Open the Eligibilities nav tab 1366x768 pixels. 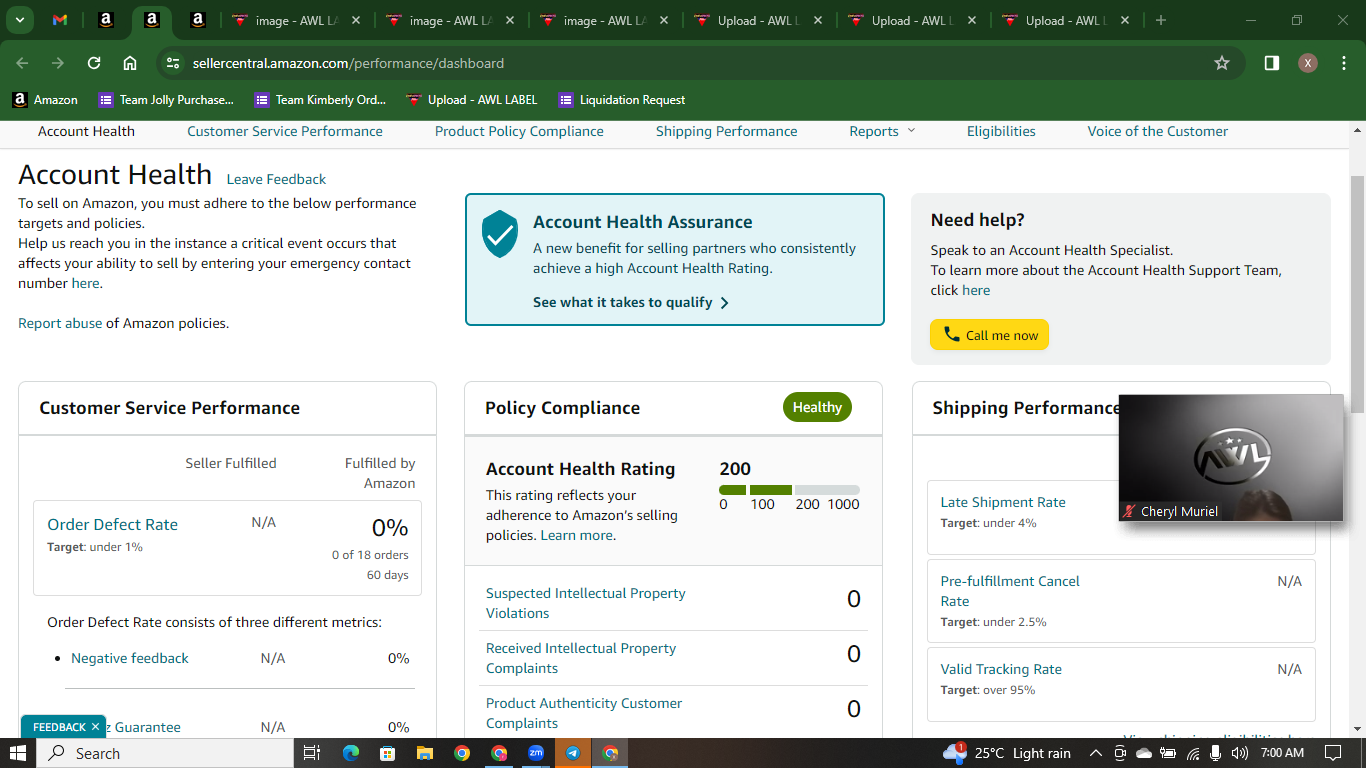(x=1001, y=131)
